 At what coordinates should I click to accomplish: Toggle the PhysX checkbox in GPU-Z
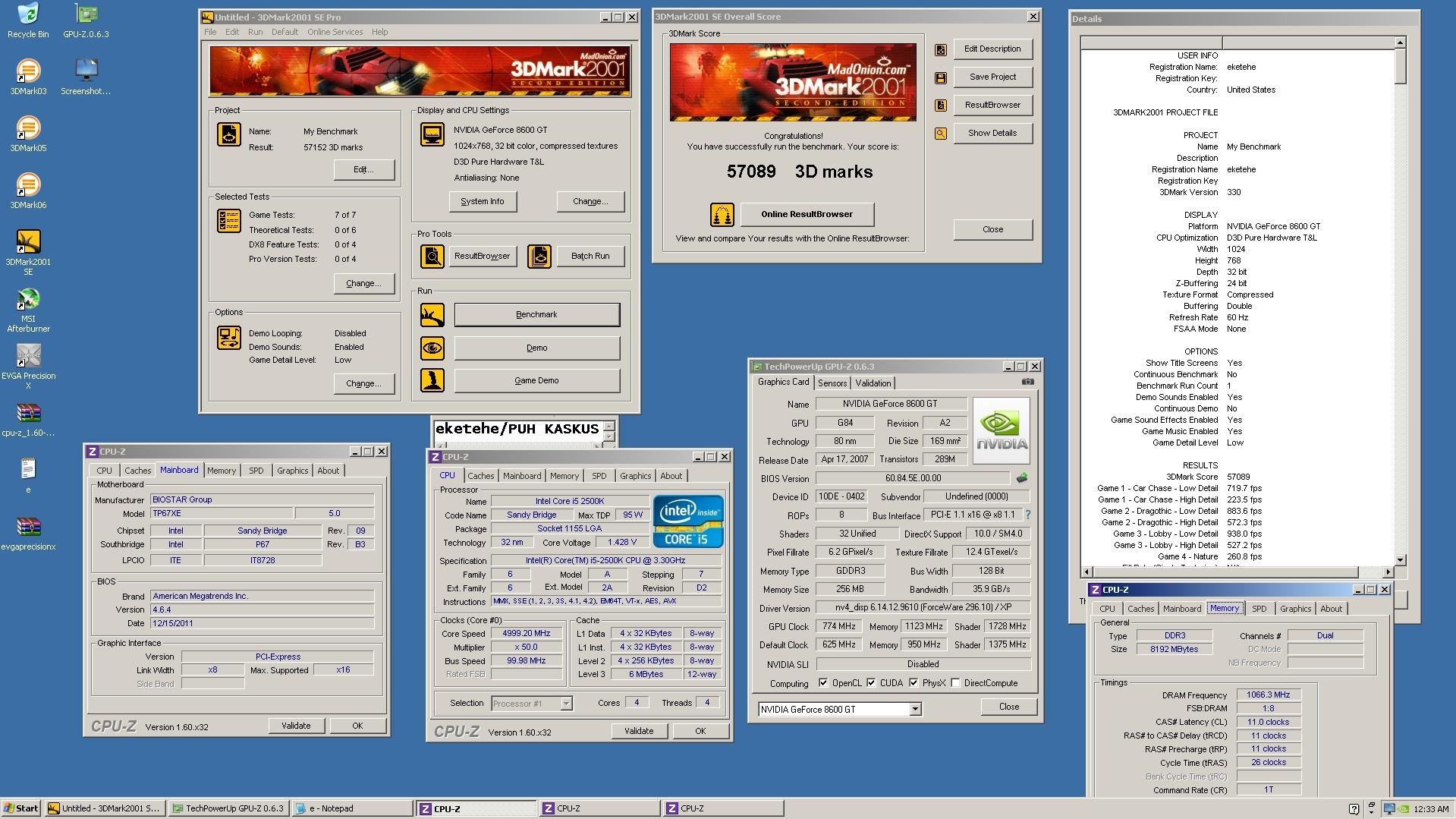click(x=914, y=683)
